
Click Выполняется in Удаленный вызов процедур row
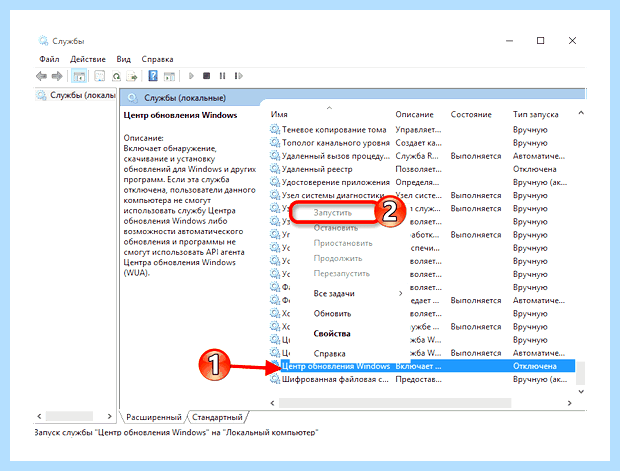pyautogui.click(x=476, y=156)
